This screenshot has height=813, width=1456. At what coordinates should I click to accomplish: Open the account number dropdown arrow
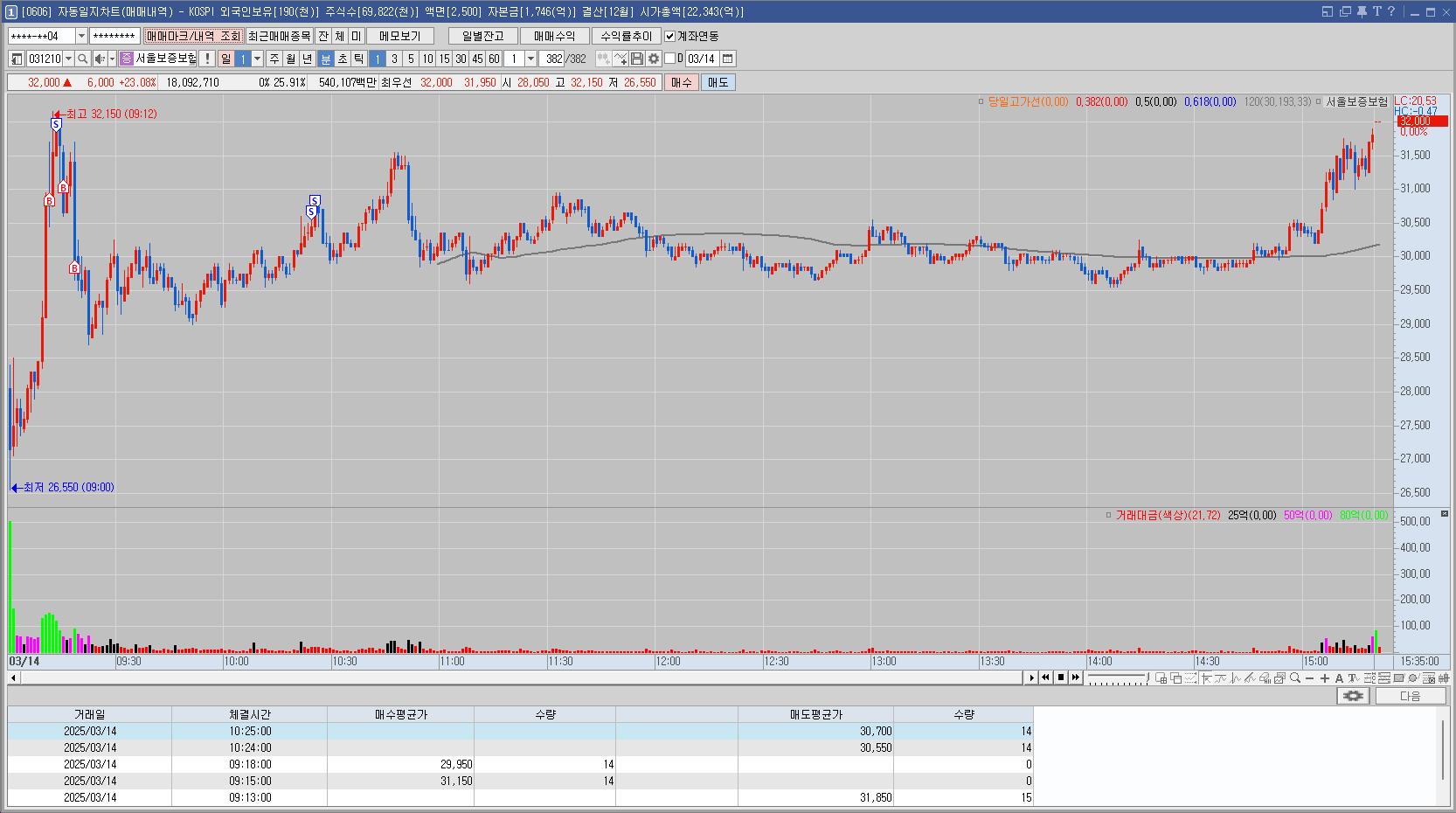click(82, 36)
